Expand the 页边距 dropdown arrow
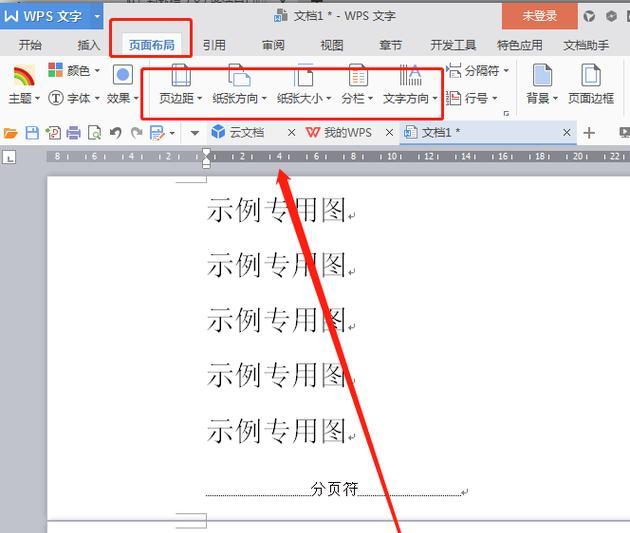 [199, 98]
